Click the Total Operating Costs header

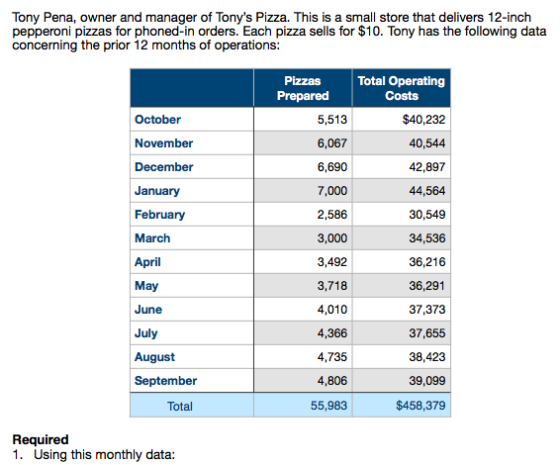pos(401,88)
